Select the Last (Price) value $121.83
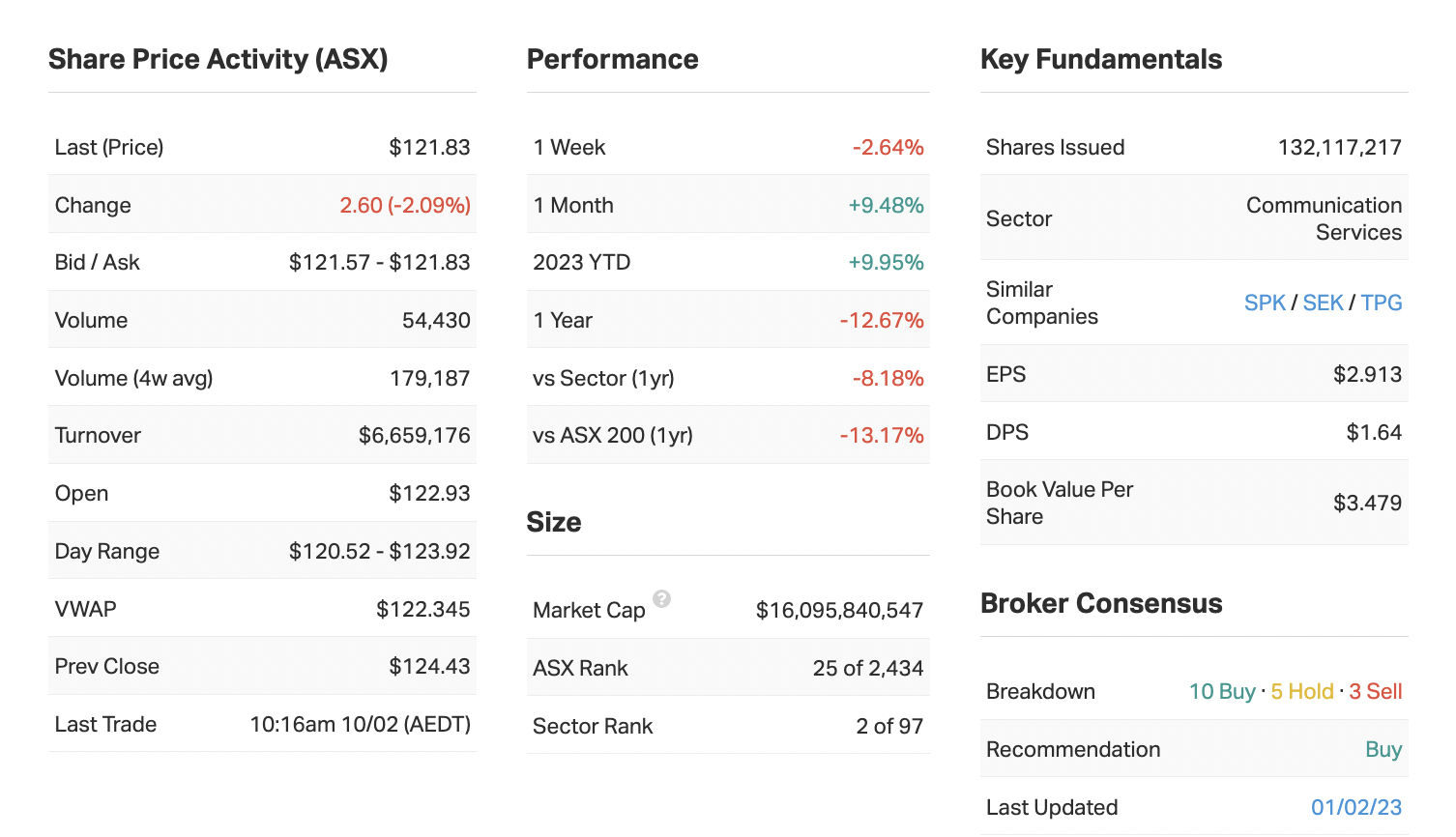The width and height of the screenshot is (1456, 837). pos(429,147)
